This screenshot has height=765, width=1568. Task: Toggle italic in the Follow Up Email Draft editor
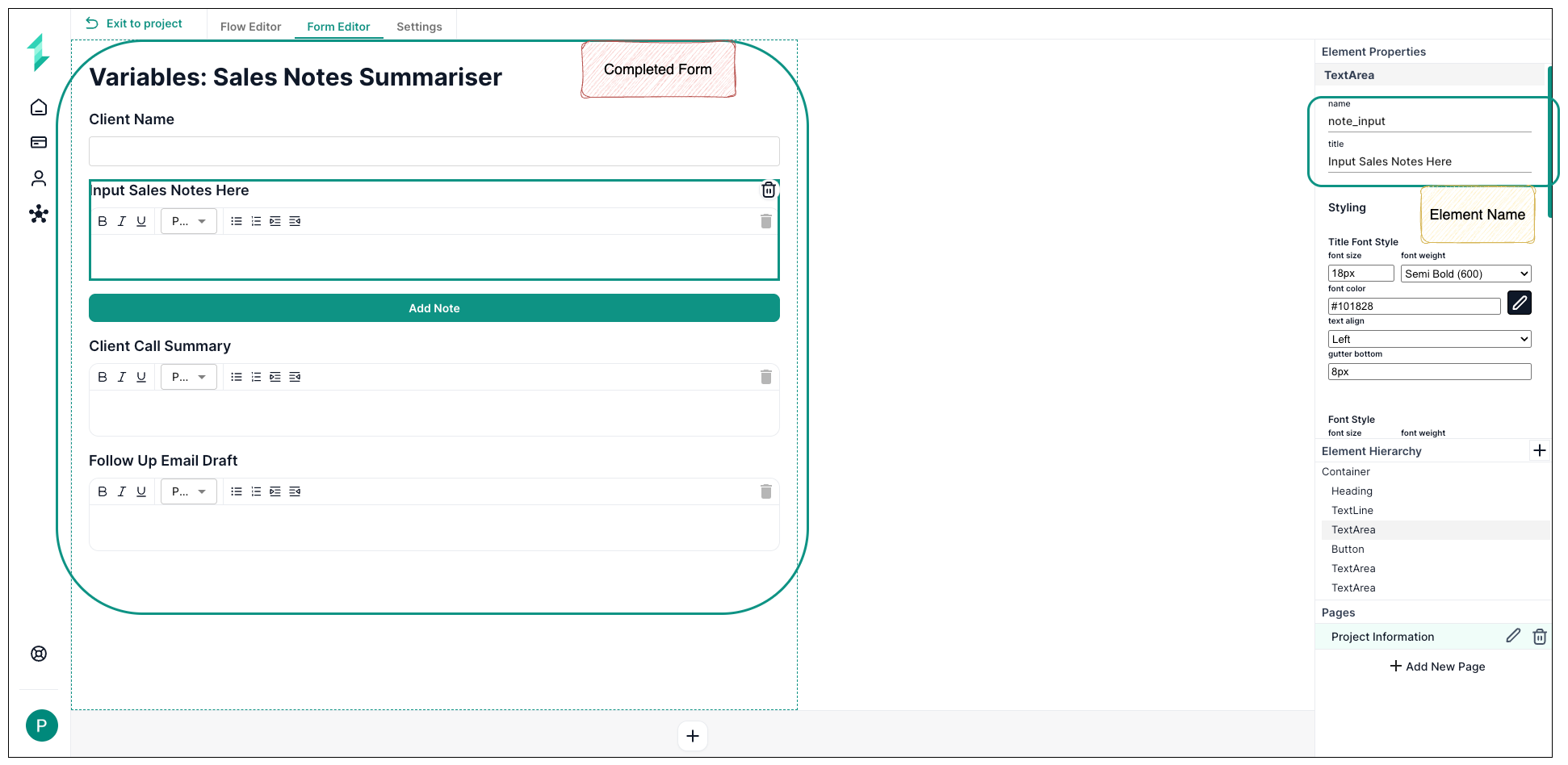click(x=122, y=491)
